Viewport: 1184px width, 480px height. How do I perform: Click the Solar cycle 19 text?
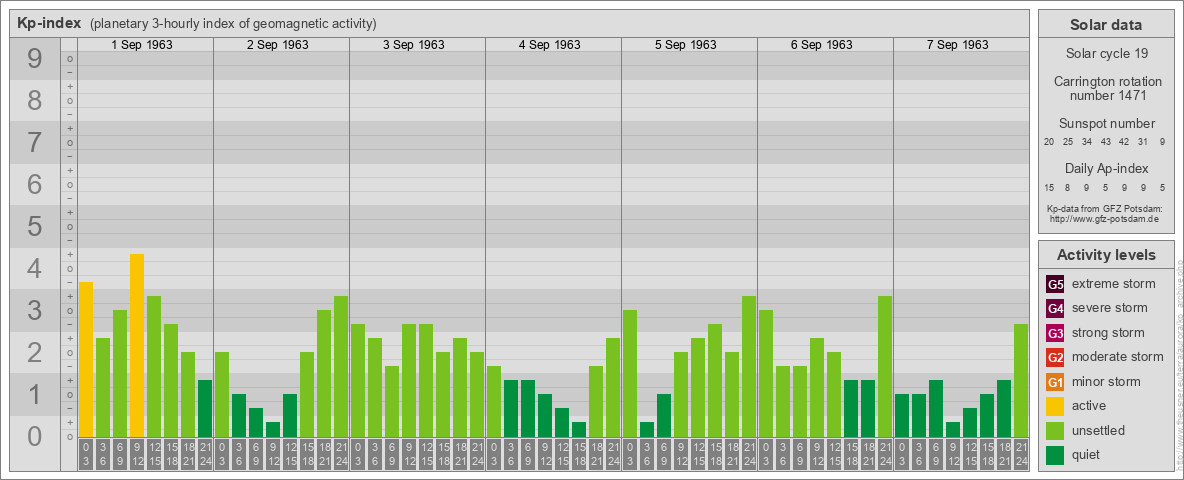point(1105,54)
